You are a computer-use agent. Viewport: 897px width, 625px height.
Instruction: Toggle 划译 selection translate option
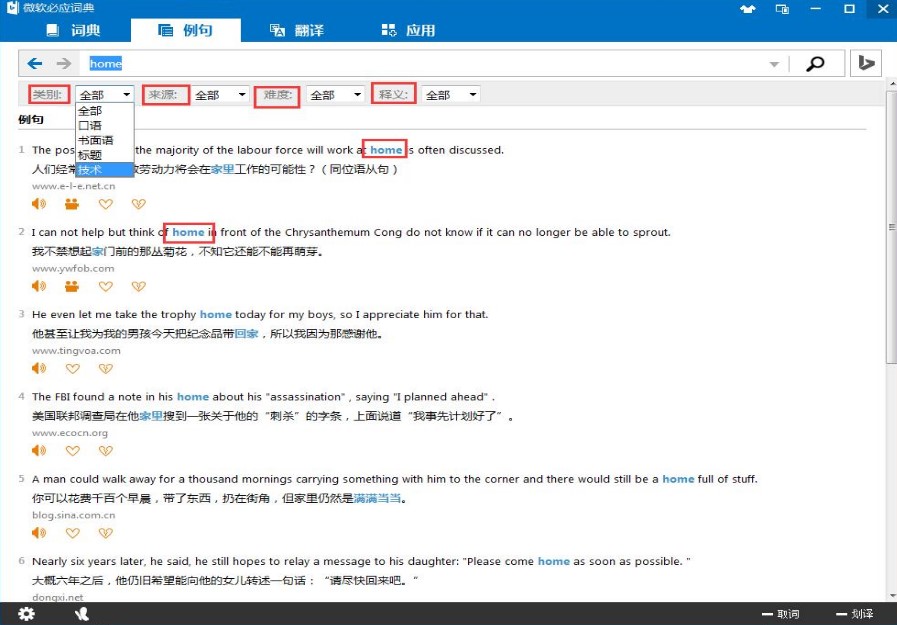click(854, 614)
